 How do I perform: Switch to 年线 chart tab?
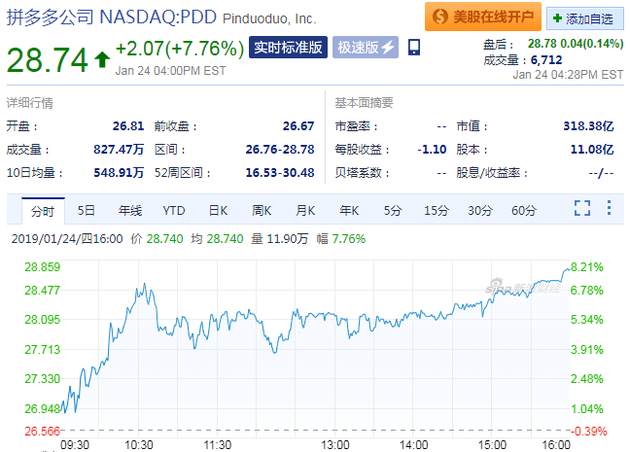pyautogui.click(x=130, y=210)
